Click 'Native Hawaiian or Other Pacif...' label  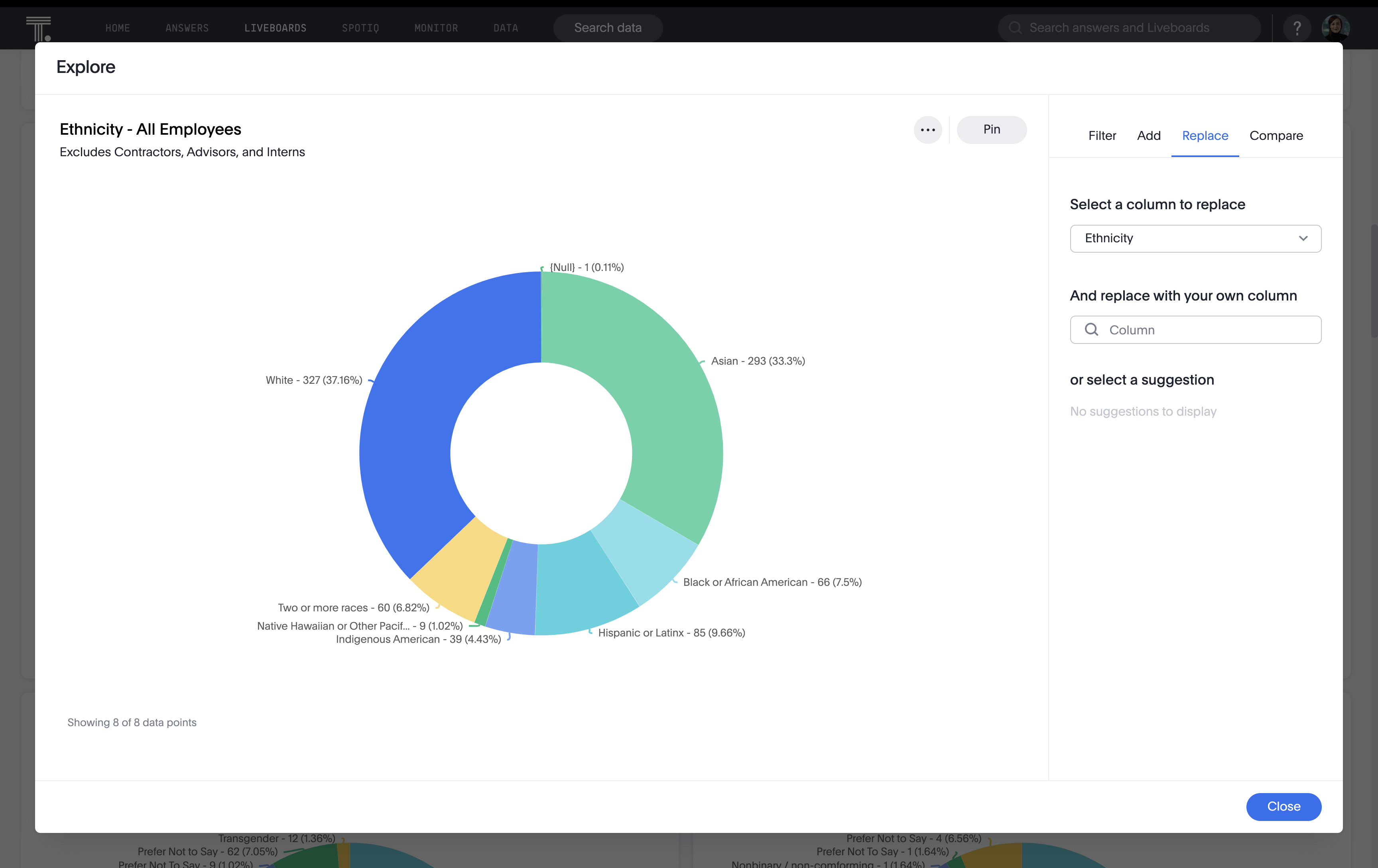[x=359, y=626]
